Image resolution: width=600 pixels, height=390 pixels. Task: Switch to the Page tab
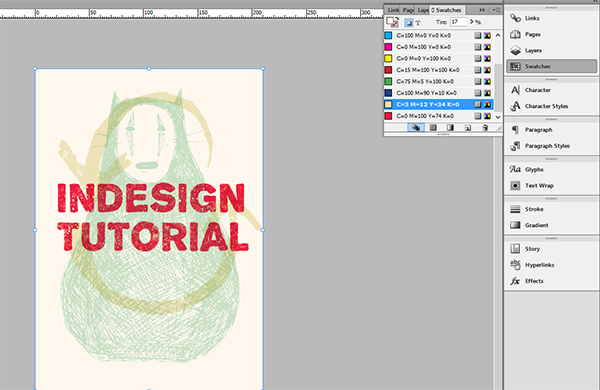408,10
